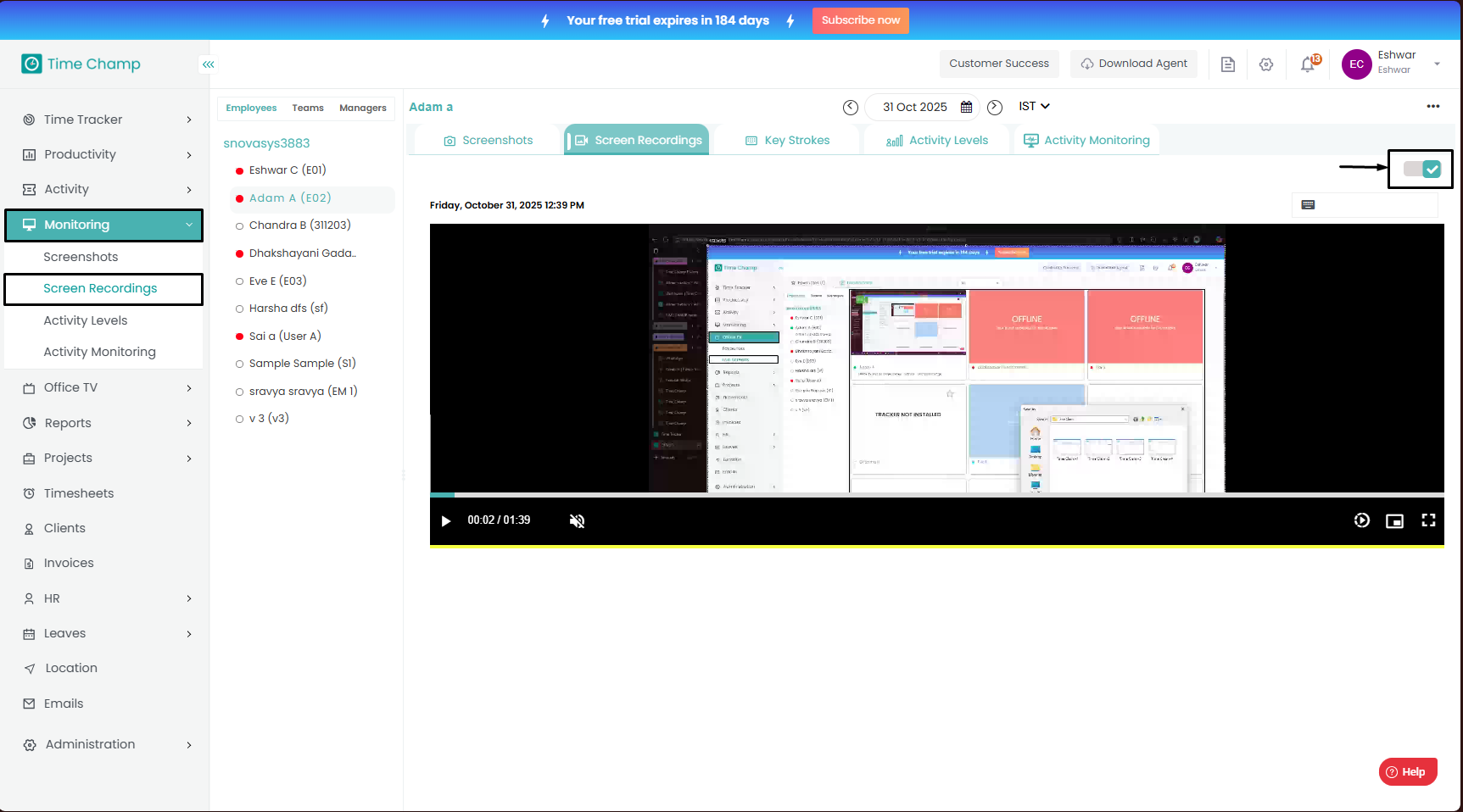Image resolution: width=1463 pixels, height=812 pixels.
Task: Select employee Eshwar C (E01)
Action: click(x=288, y=170)
